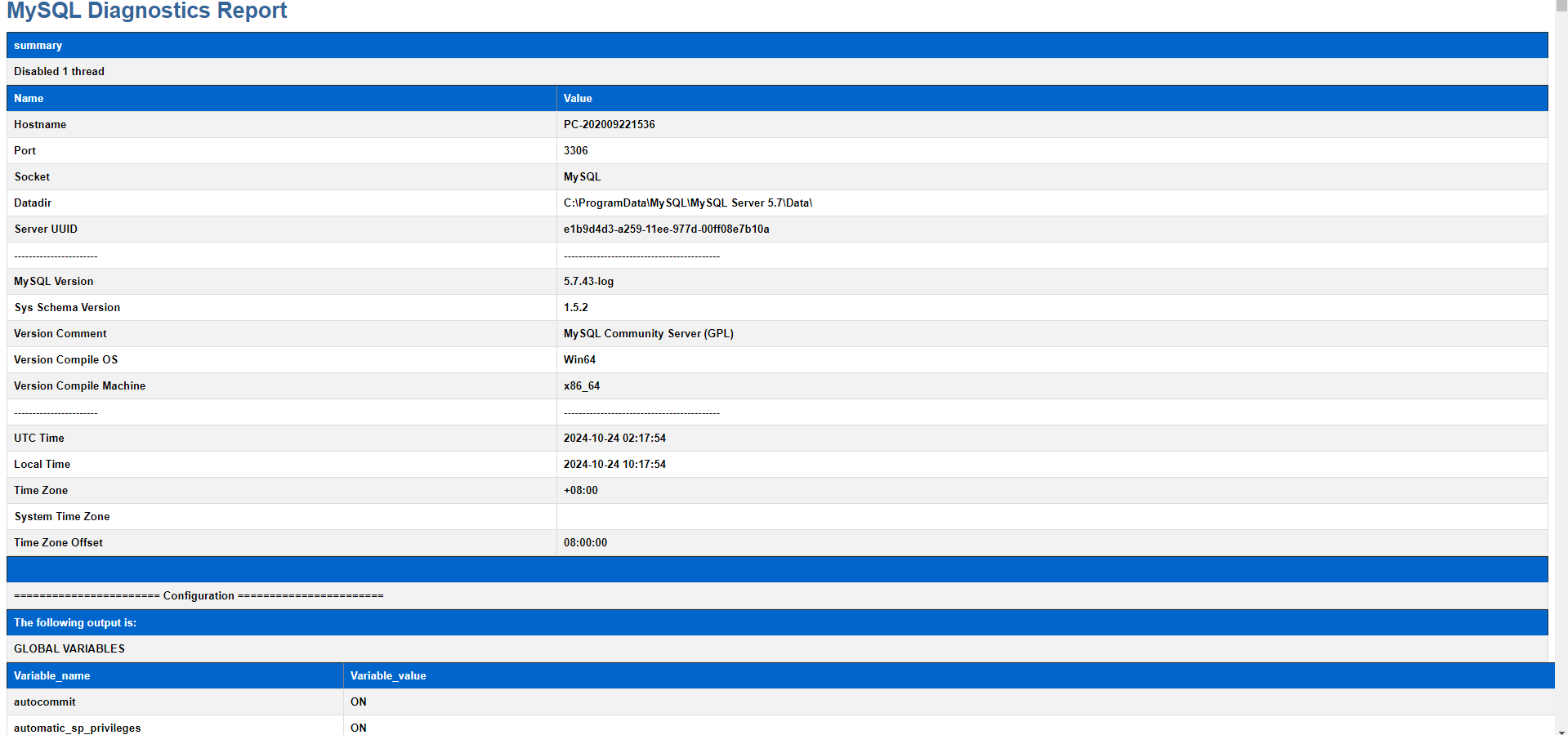This screenshot has width=1568, height=735.
Task: Click the "Win64" value
Action: pyautogui.click(x=579, y=360)
